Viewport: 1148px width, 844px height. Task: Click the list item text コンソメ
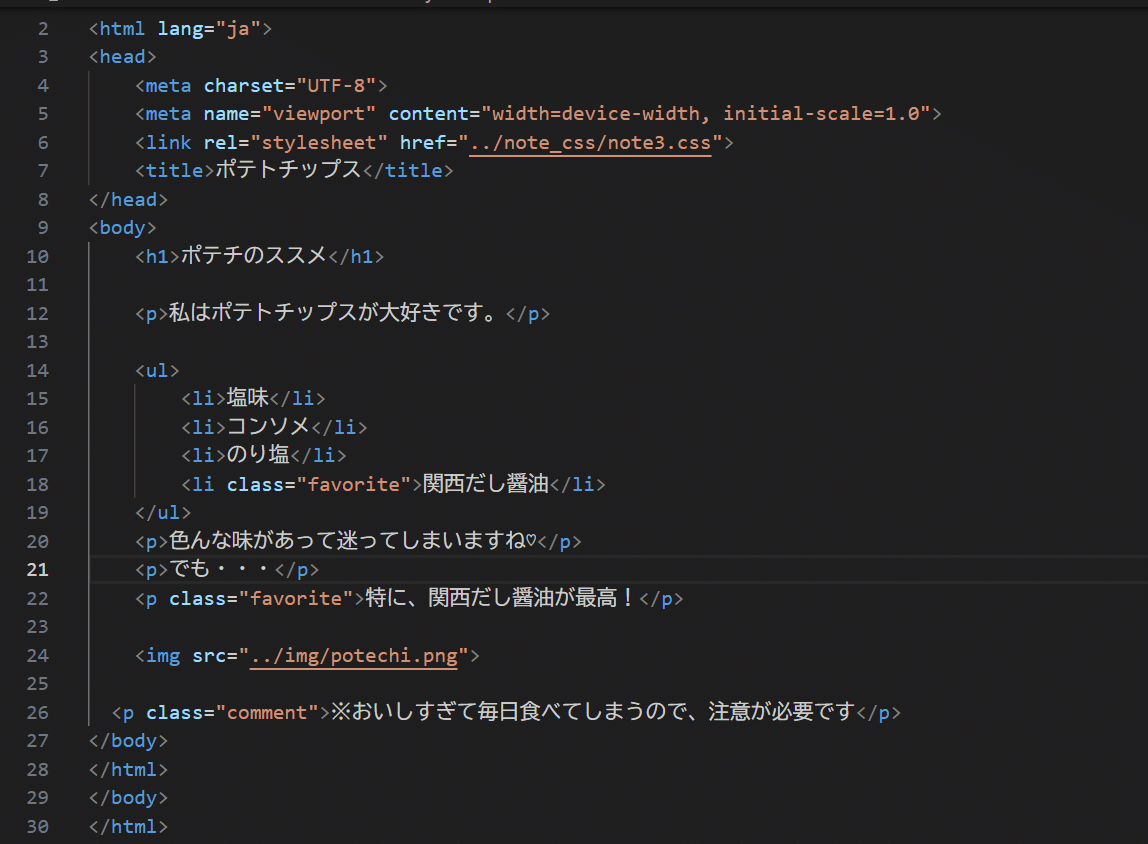pos(269,427)
